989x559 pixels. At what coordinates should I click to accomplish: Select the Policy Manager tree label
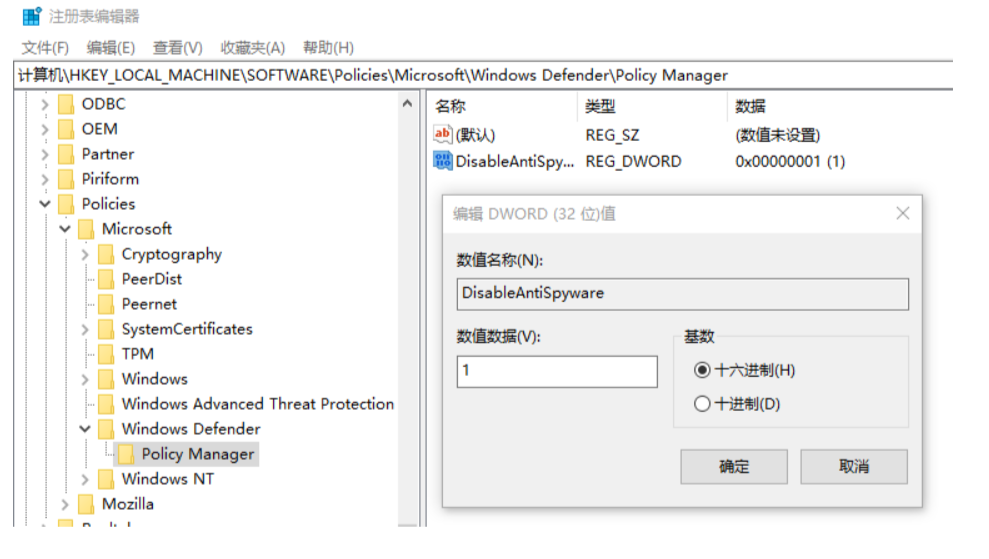[x=198, y=454]
